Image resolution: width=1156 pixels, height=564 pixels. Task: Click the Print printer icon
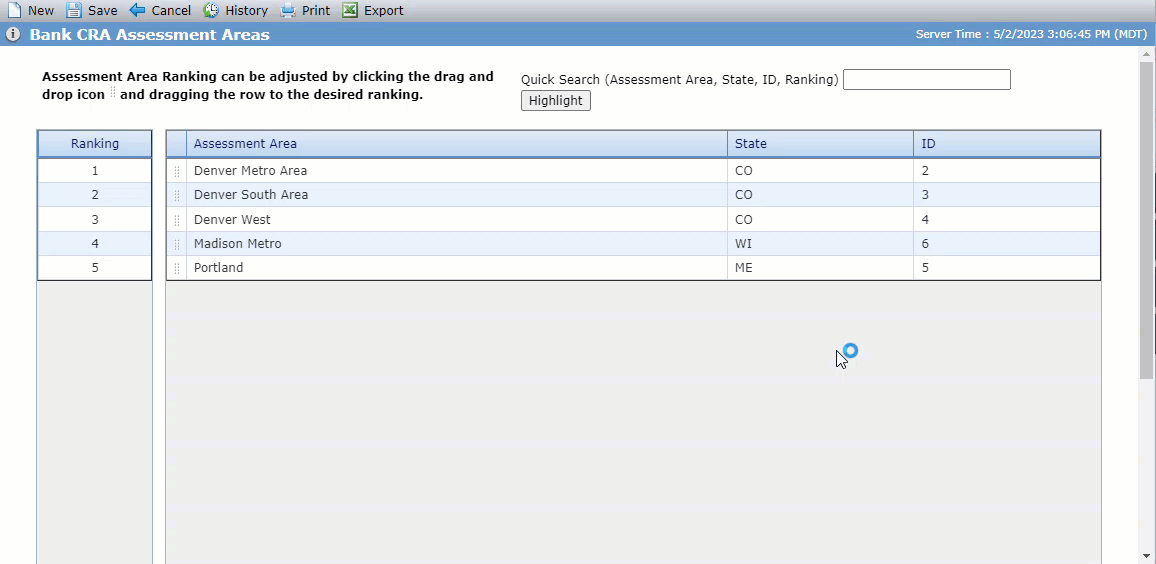click(288, 10)
